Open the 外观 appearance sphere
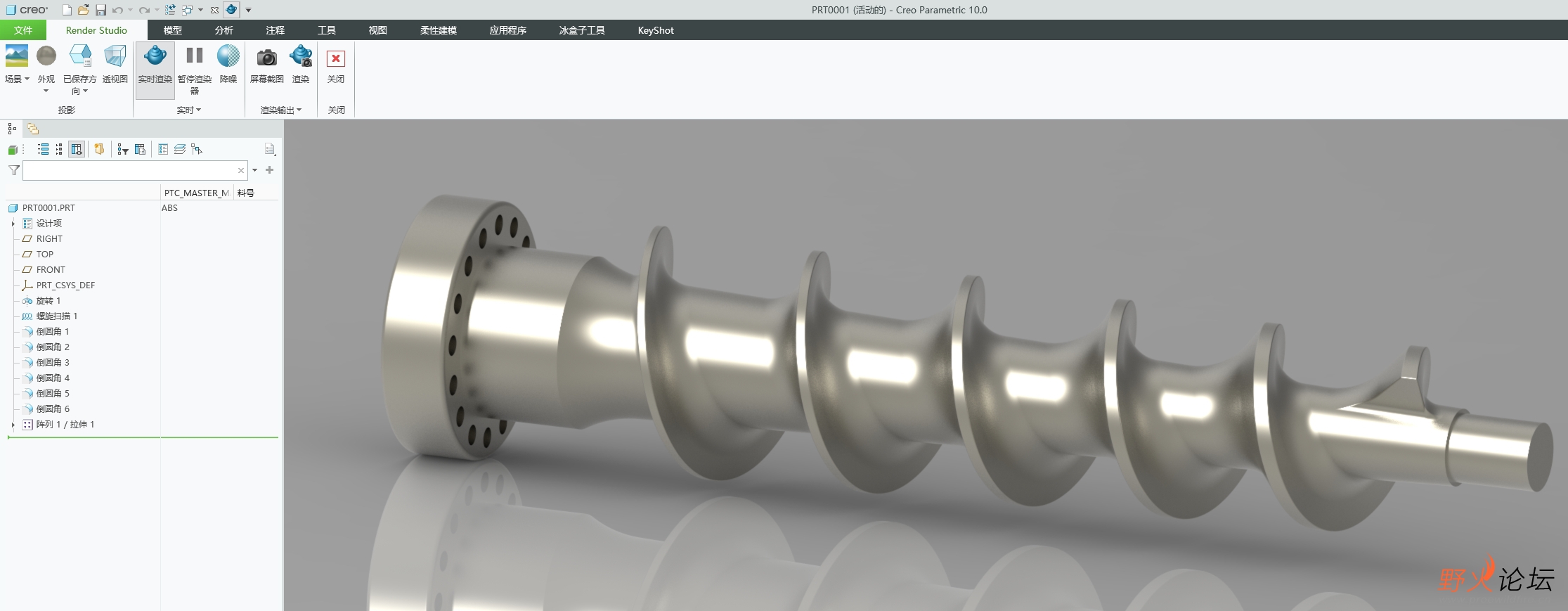 (x=46, y=56)
